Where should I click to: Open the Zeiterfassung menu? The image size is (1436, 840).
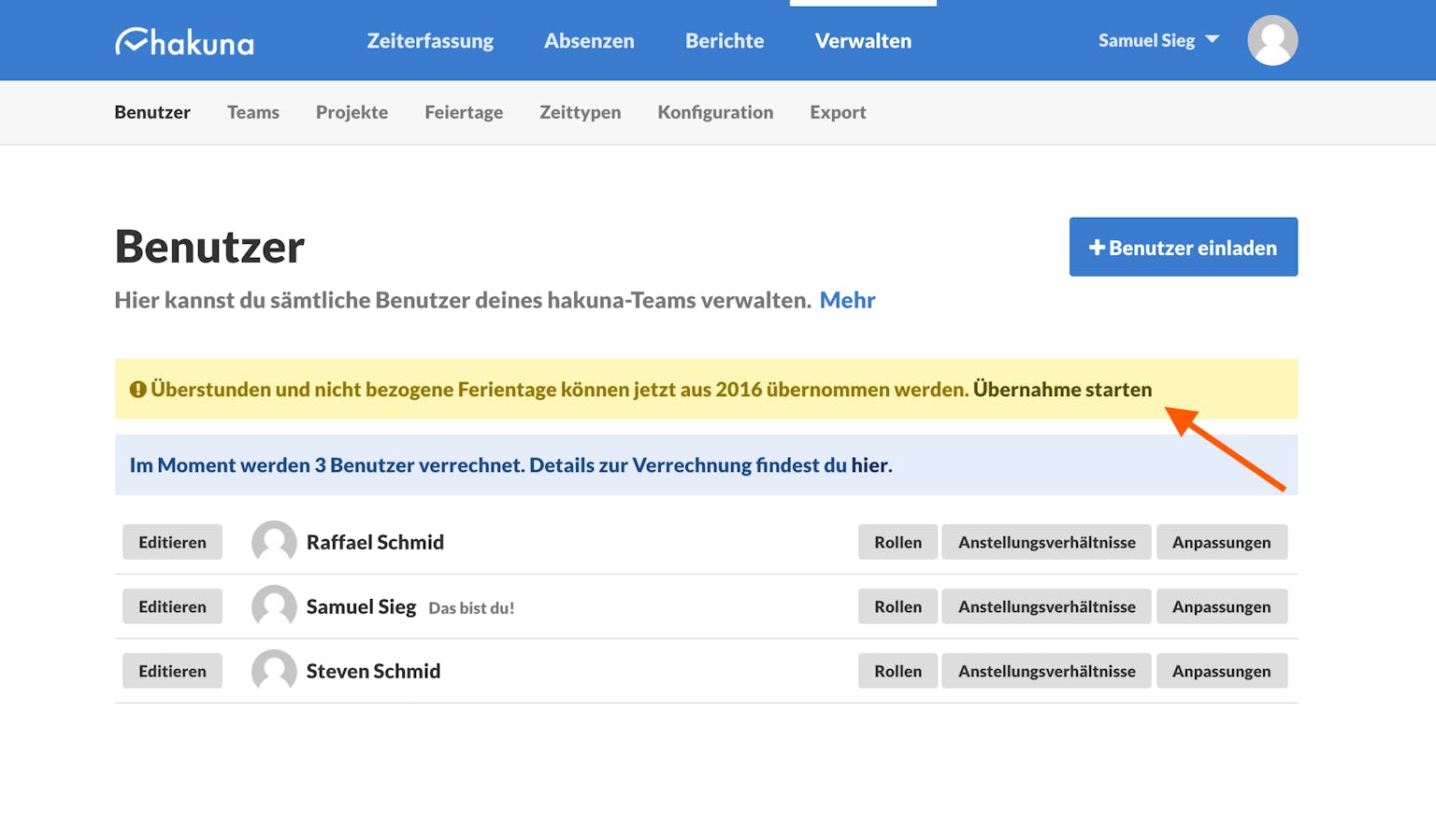(x=430, y=41)
